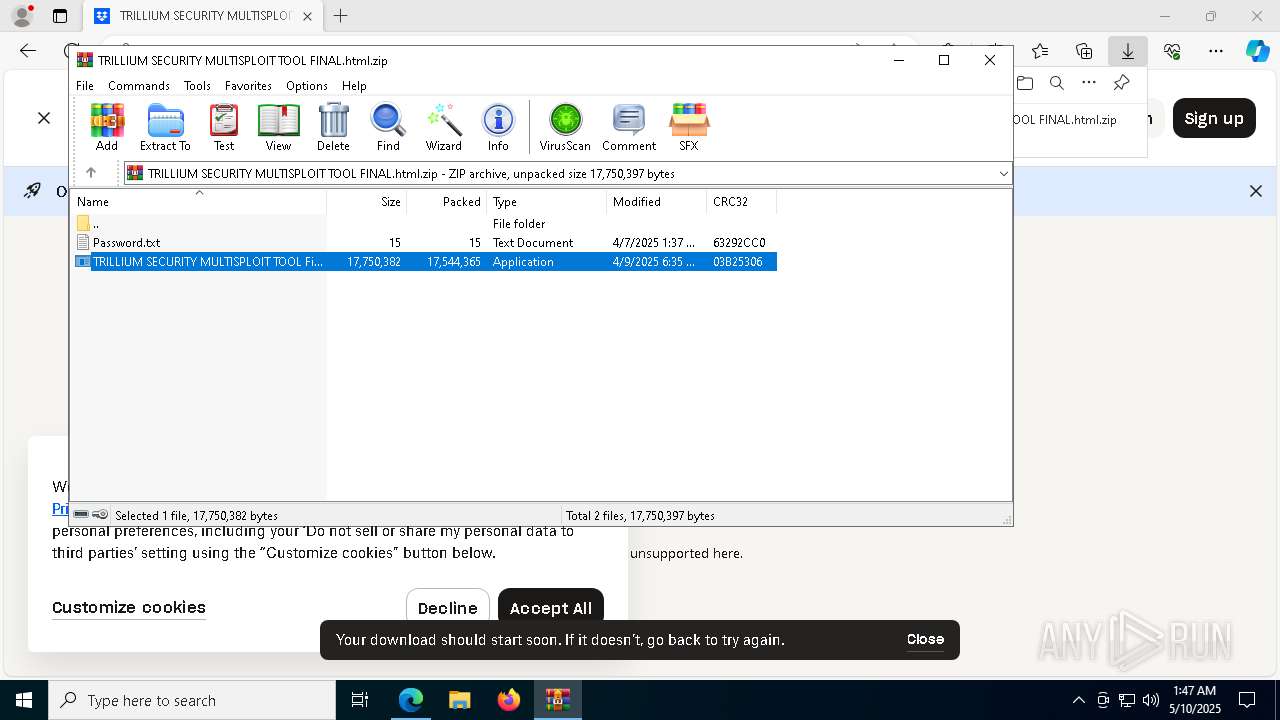
Task: Expand the archive path dropdown
Action: pos(1003,173)
